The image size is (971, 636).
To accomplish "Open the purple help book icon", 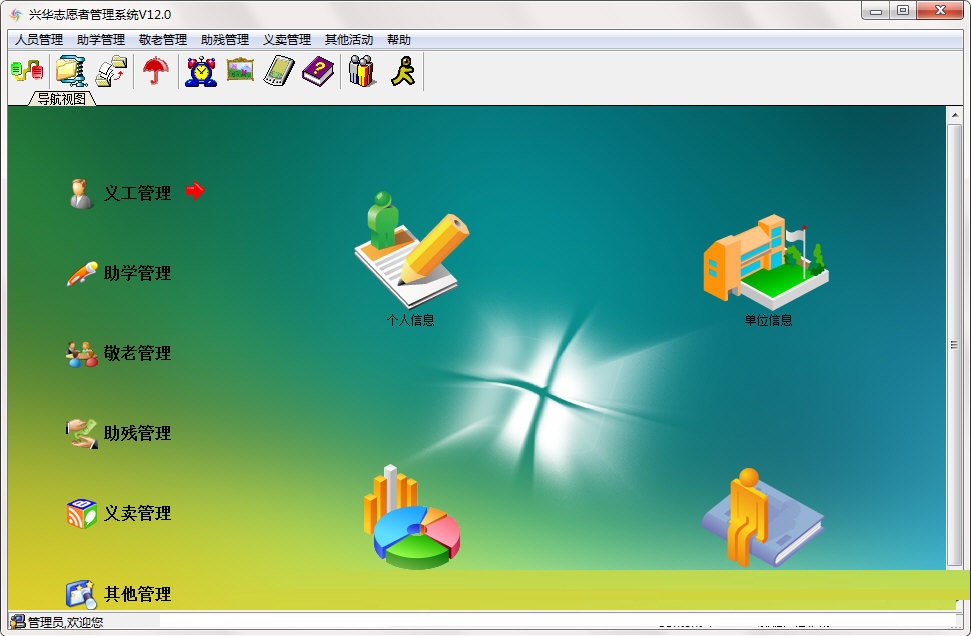I will 318,71.
